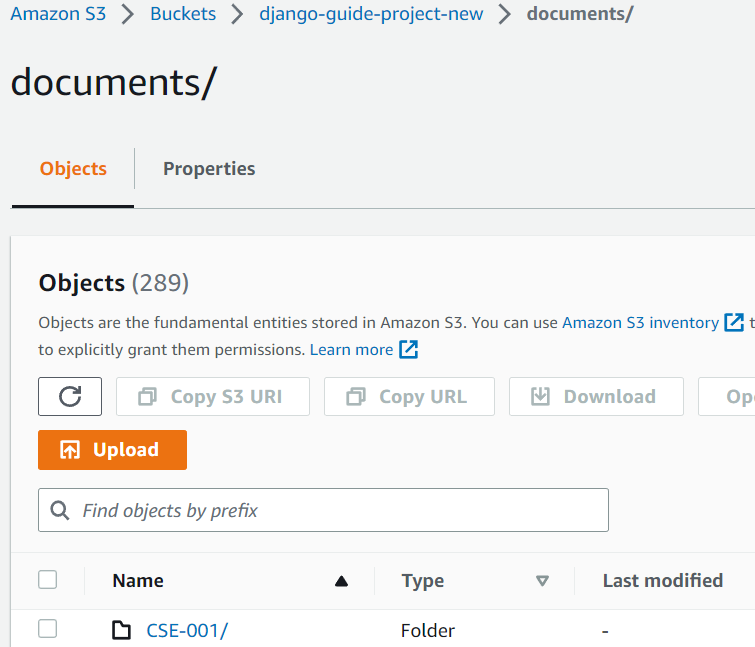Click the chevron after Buckets breadcrumb

(x=237, y=14)
